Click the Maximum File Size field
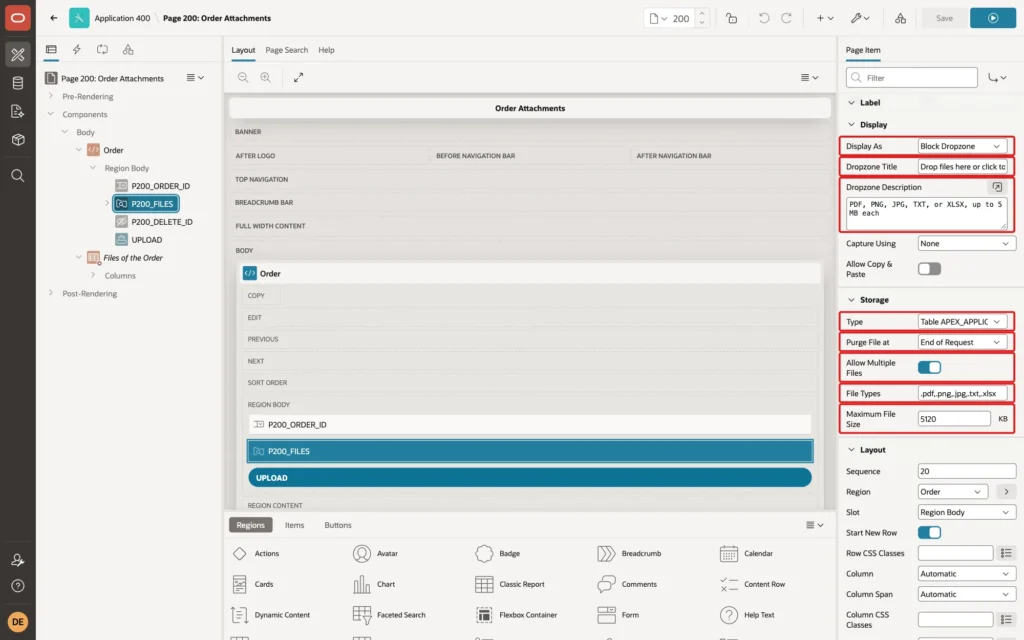The height and width of the screenshot is (640, 1024). click(x=953, y=419)
